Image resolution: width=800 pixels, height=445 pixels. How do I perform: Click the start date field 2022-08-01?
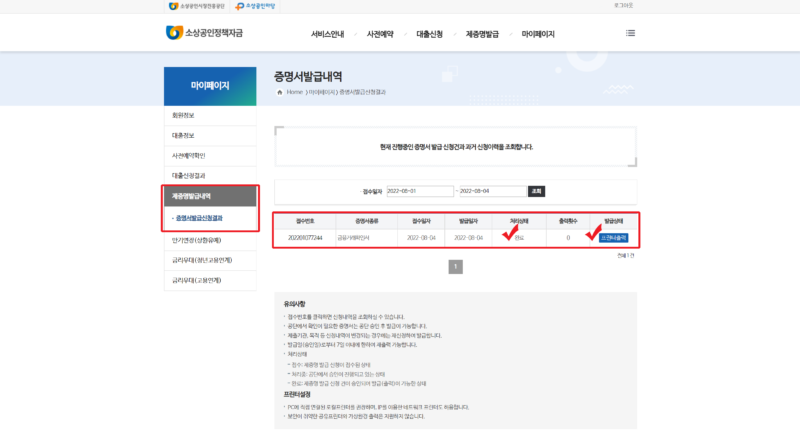[420, 191]
